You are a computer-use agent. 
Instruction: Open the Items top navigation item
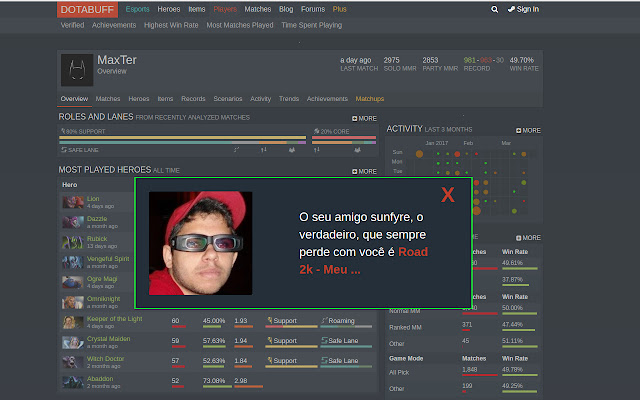[197, 9]
